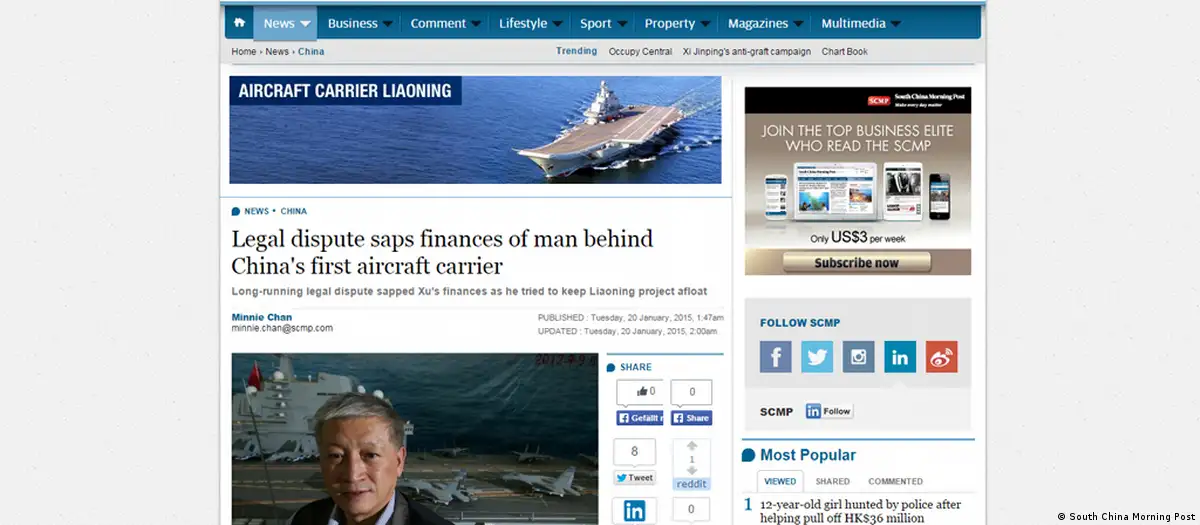Open the Occupy Central trending link
The height and width of the screenshot is (525, 1200).
tap(640, 51)
